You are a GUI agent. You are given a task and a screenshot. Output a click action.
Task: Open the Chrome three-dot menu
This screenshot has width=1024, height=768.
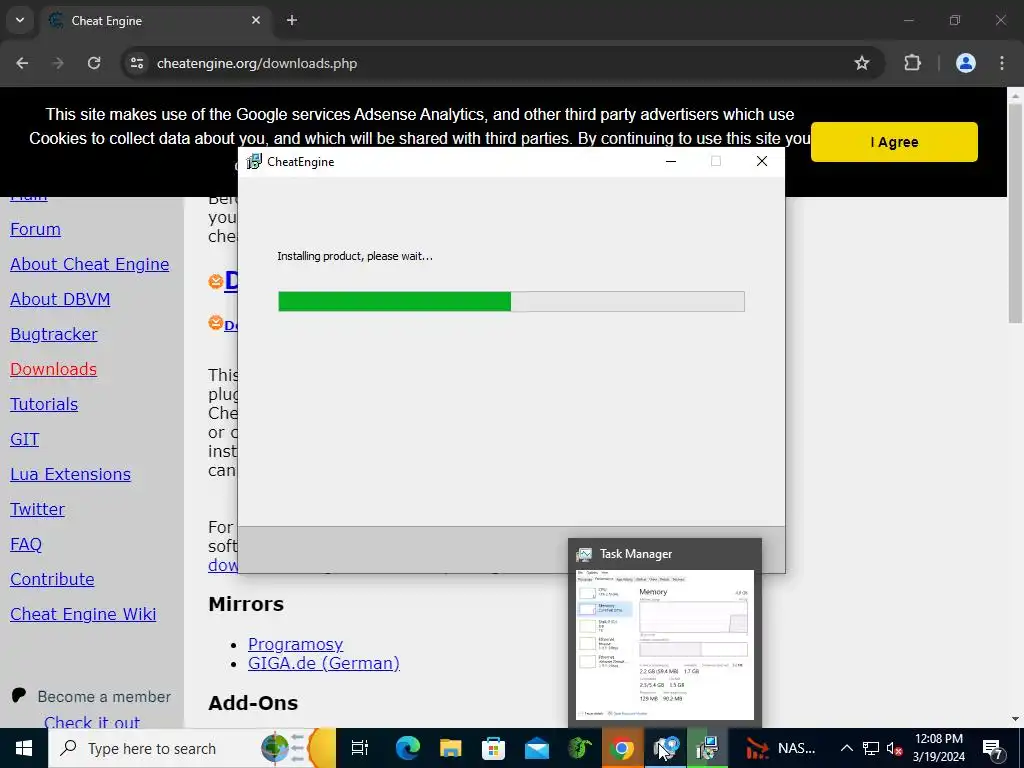(1002, 63)
